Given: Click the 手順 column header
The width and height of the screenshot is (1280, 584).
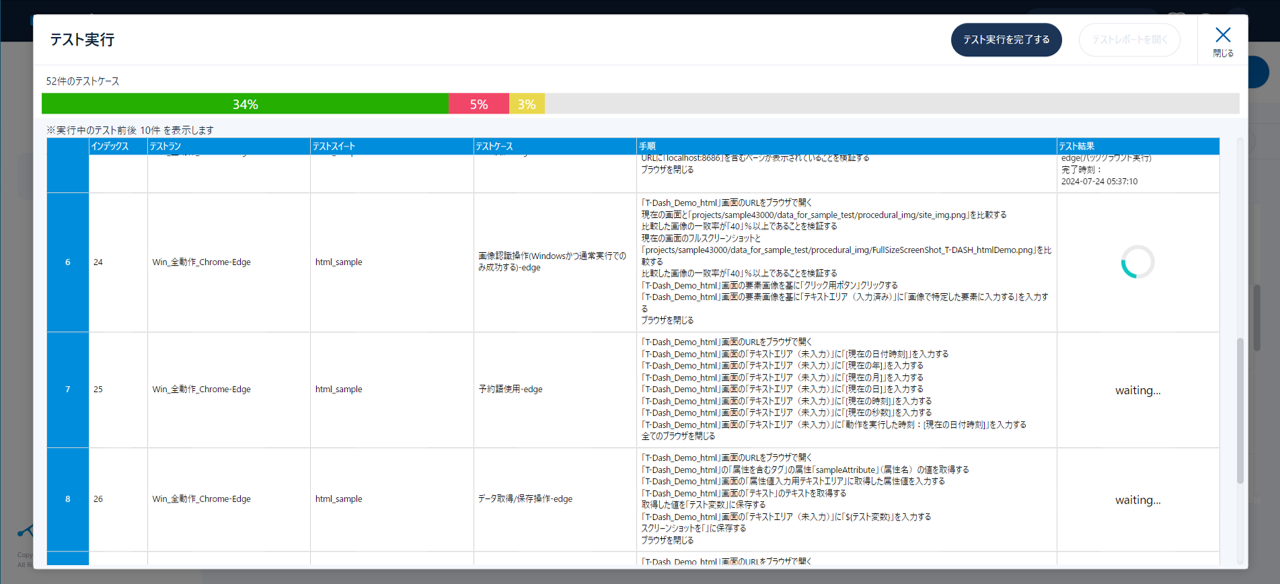Looking at the screenshot, I should pyautogui.click(x=648, y=147).
